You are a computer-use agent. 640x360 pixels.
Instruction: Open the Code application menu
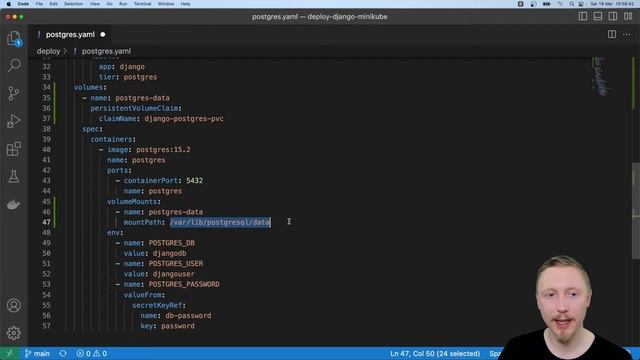point(23,4)
